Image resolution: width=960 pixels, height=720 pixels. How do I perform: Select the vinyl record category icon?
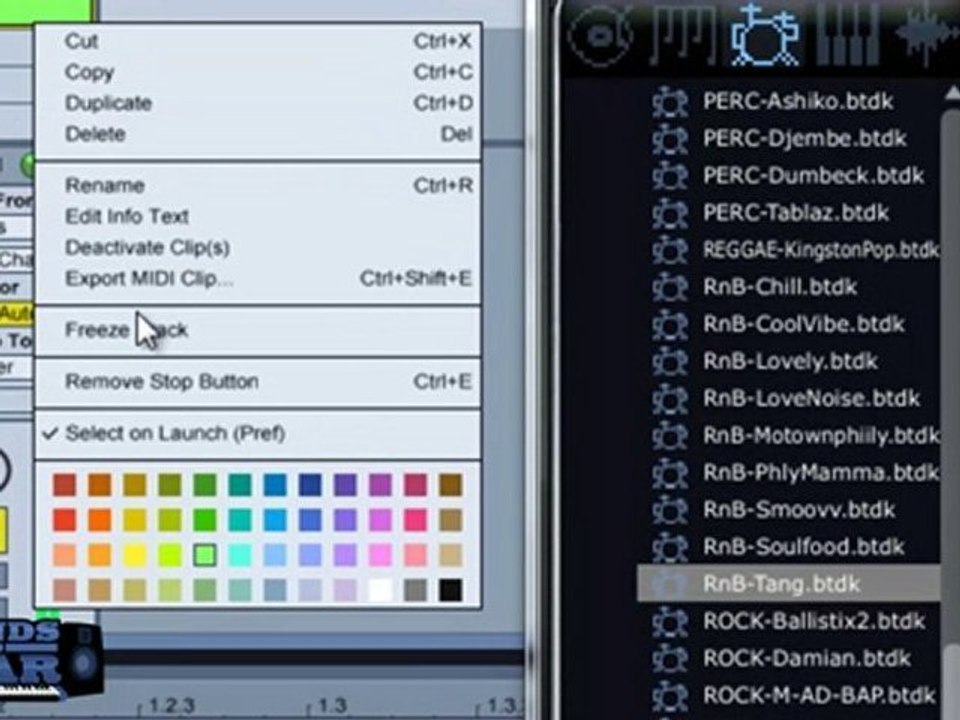pyautogui.click(x=599, y=36)
